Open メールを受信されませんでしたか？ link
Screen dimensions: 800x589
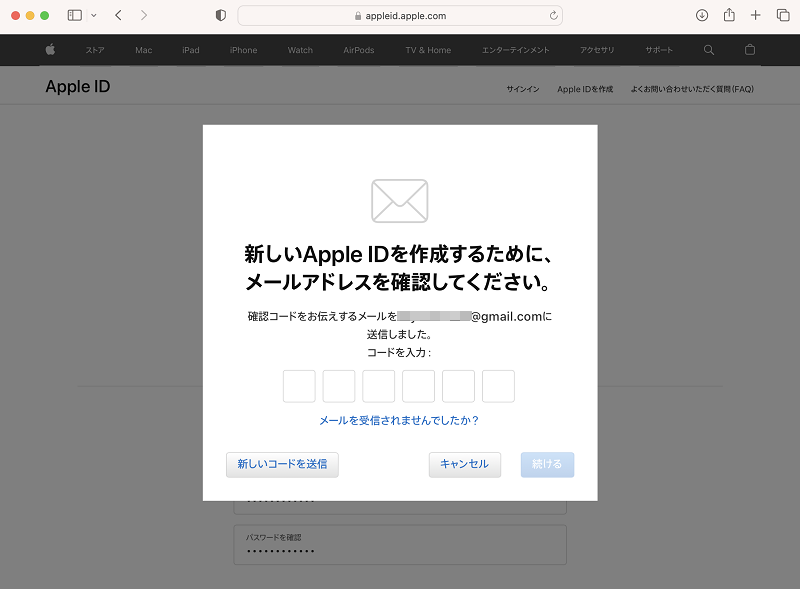[x=399, y=420]
